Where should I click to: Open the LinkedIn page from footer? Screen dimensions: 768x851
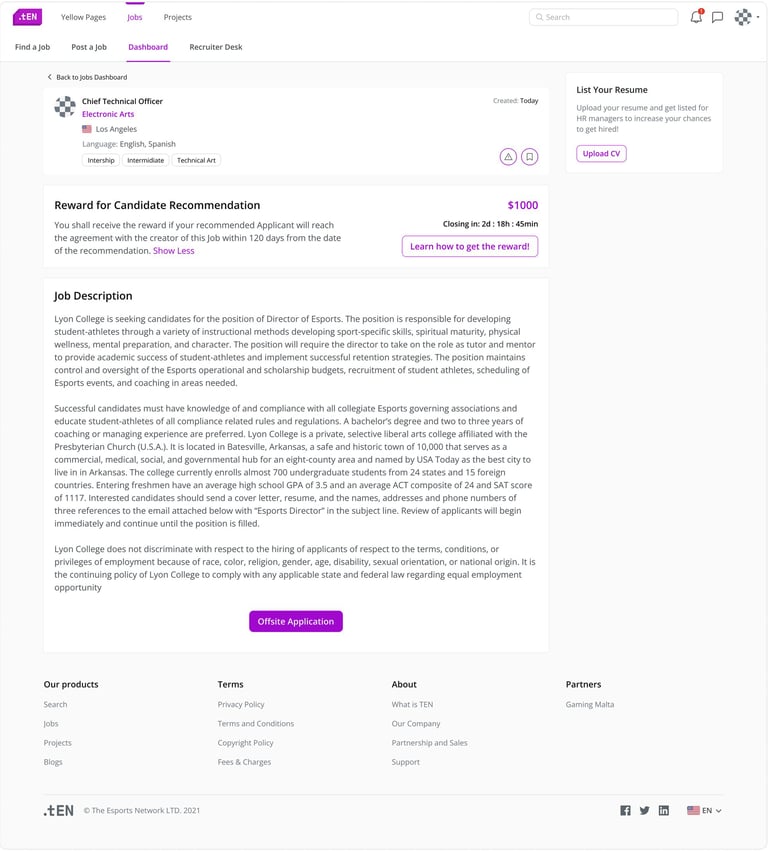click(x=663, y=810)
